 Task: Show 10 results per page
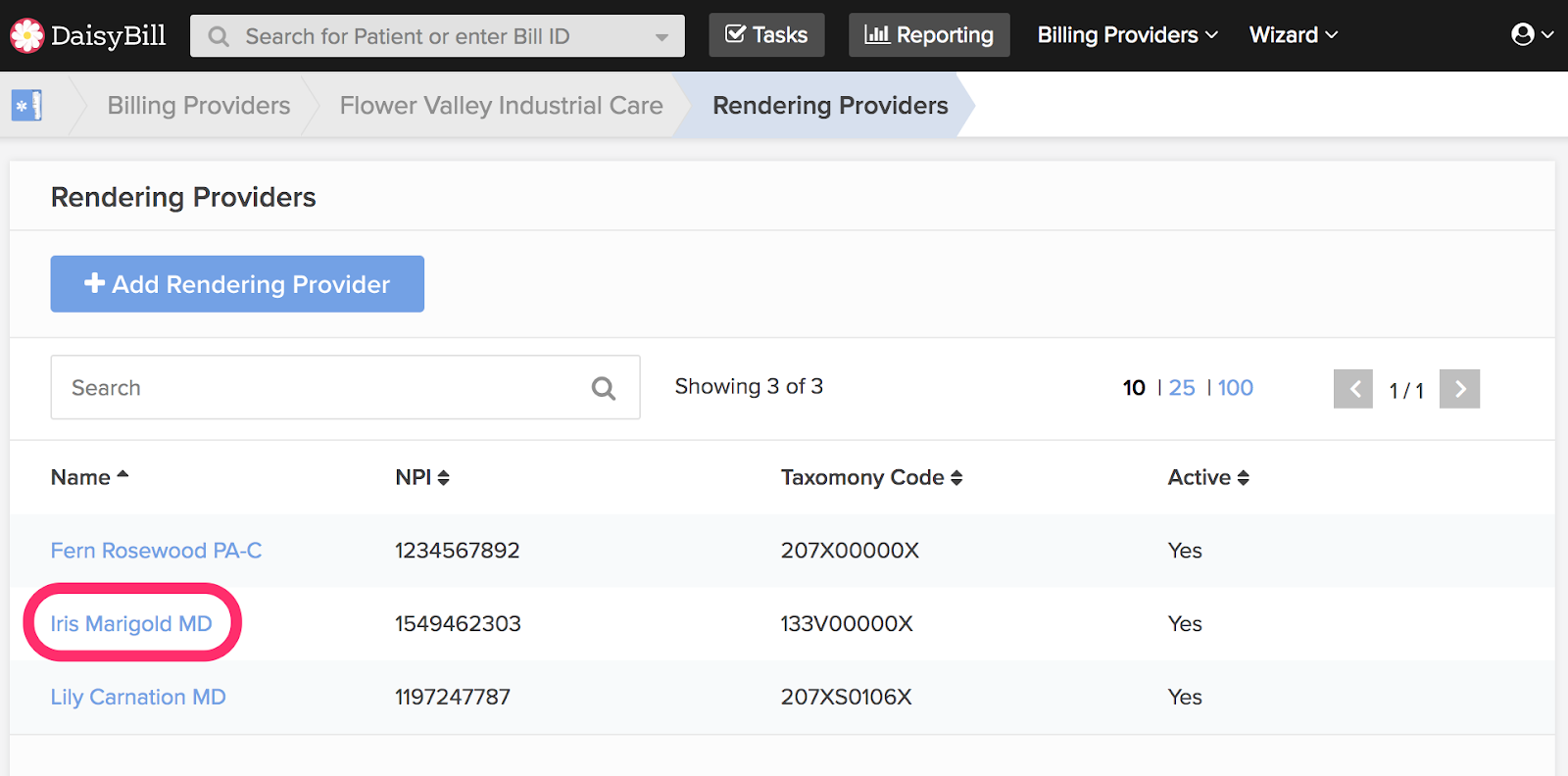point(1134,388)
